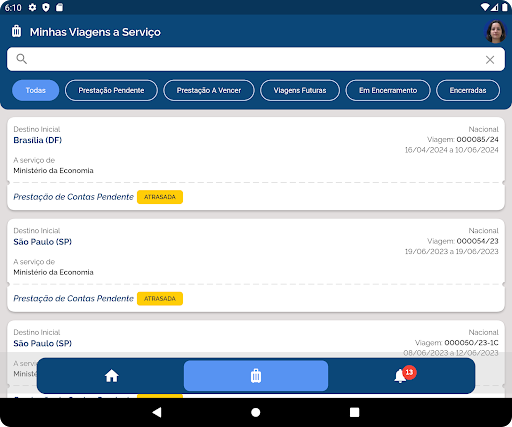Filter by Prestação Pendente
Screen dimensions: 512x427
click(x=111, y=90)
